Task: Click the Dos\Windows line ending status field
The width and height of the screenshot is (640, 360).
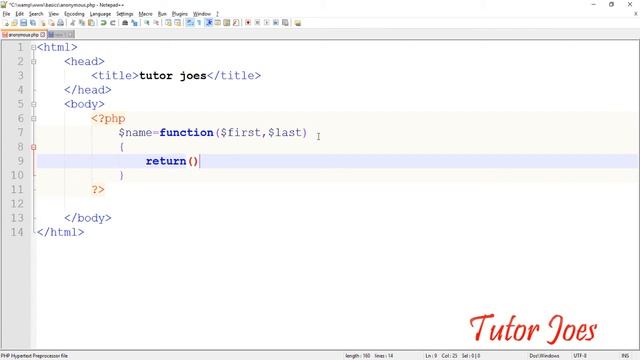Action: tap(544, 356)
